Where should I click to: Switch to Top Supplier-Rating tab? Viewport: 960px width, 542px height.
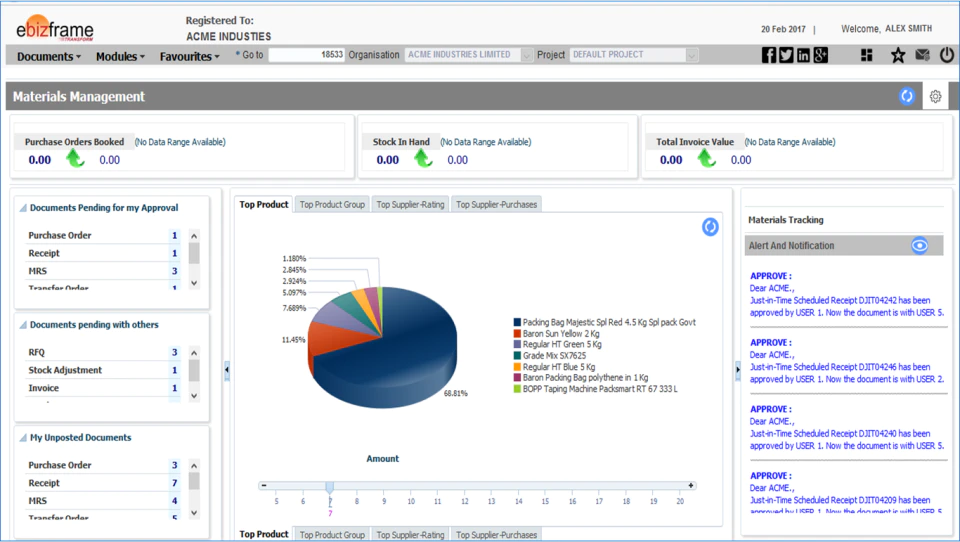pyautogui.click(x=410, y=205)
